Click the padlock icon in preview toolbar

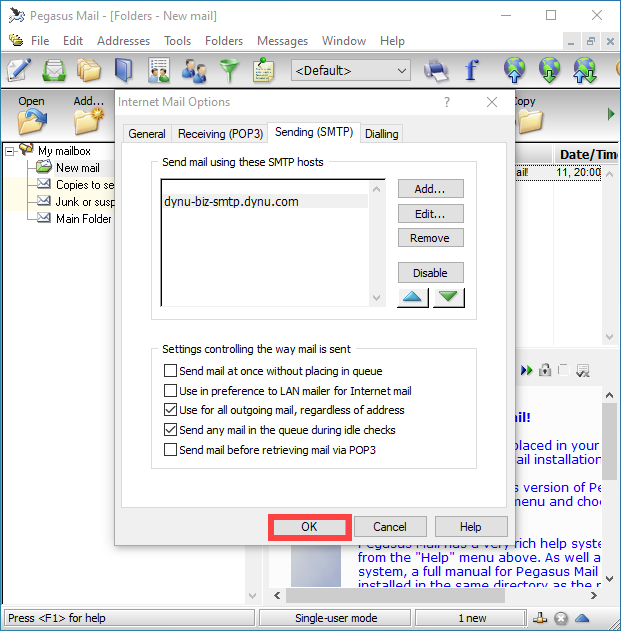tap(545, 370)
